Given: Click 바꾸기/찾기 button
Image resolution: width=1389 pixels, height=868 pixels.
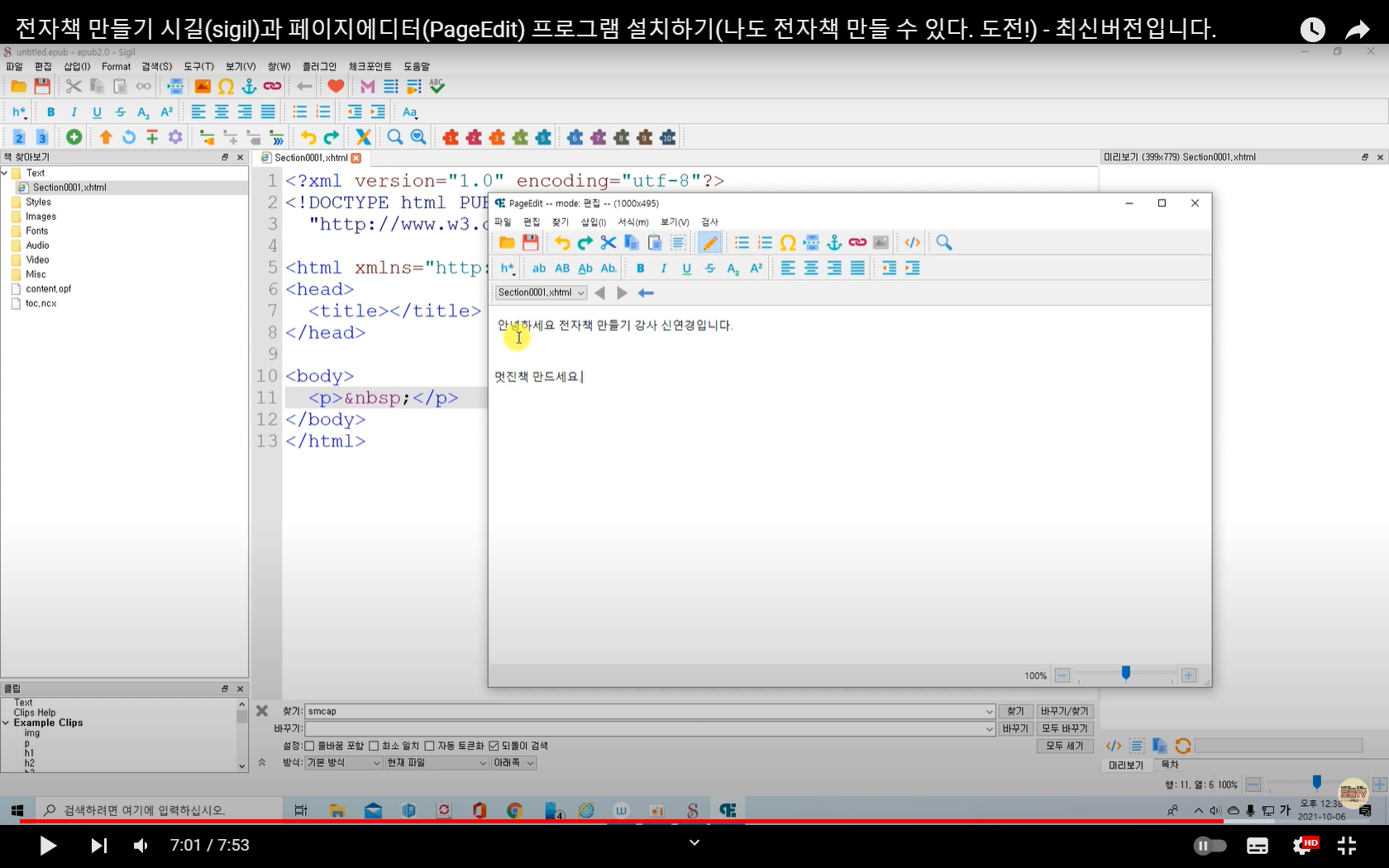Looking at the screenshot, I should pos(1065,711).
